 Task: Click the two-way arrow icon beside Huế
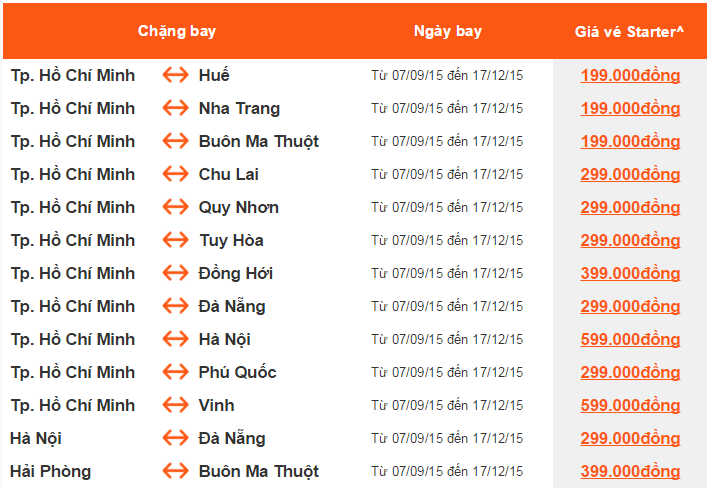[x=176, y=75]
